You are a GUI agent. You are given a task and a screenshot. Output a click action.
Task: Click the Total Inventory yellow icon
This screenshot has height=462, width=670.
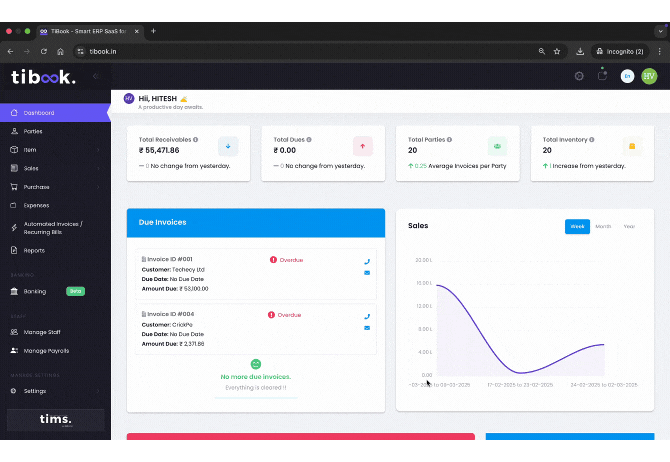click(632, 146)
